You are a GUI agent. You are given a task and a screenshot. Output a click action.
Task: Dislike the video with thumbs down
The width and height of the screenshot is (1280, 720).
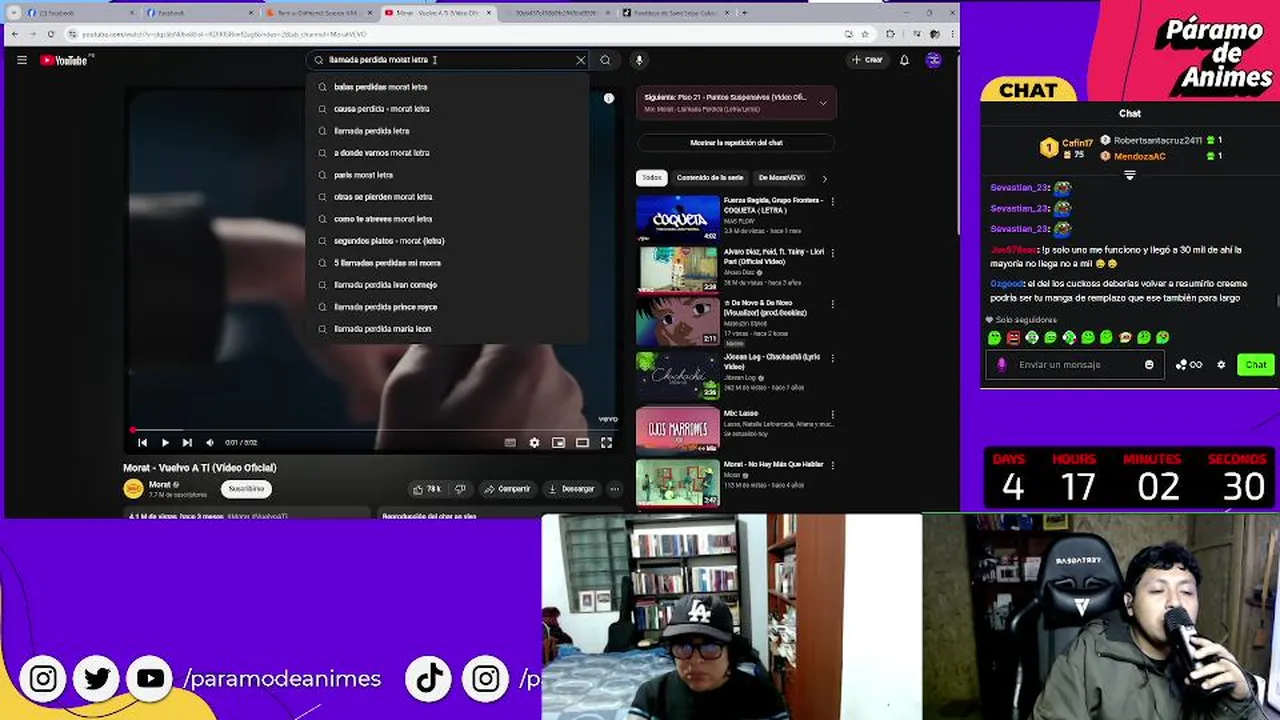point(460,489)
